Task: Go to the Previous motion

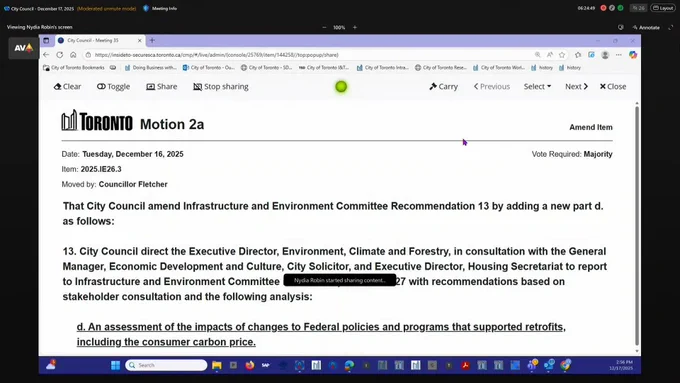Action: click(492, 86)
